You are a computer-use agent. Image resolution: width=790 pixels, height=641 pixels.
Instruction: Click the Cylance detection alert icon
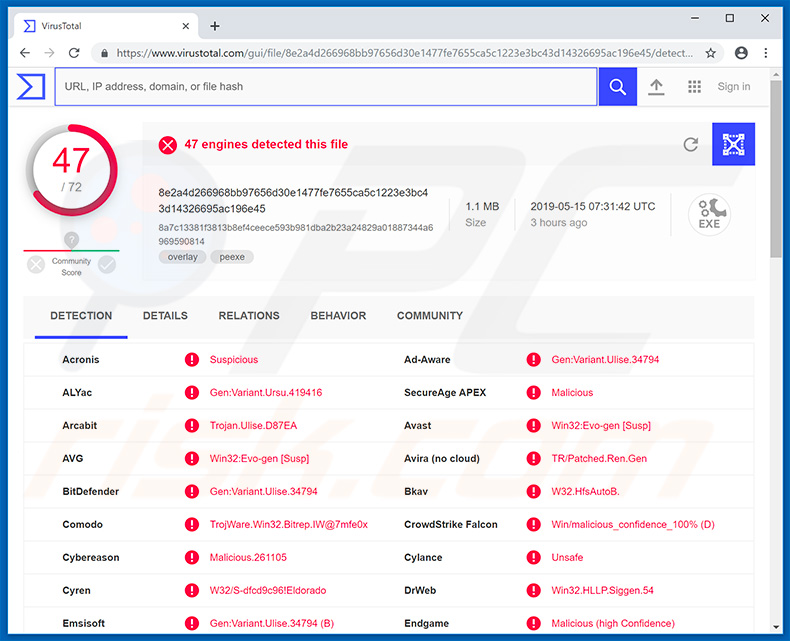point(533,557)
